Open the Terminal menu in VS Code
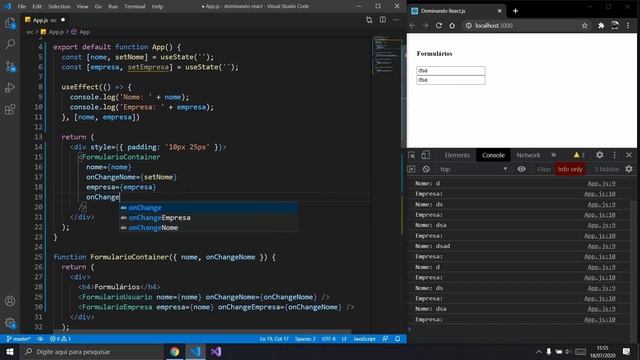This screenshot has height=360, width=640. click(135, 7)
